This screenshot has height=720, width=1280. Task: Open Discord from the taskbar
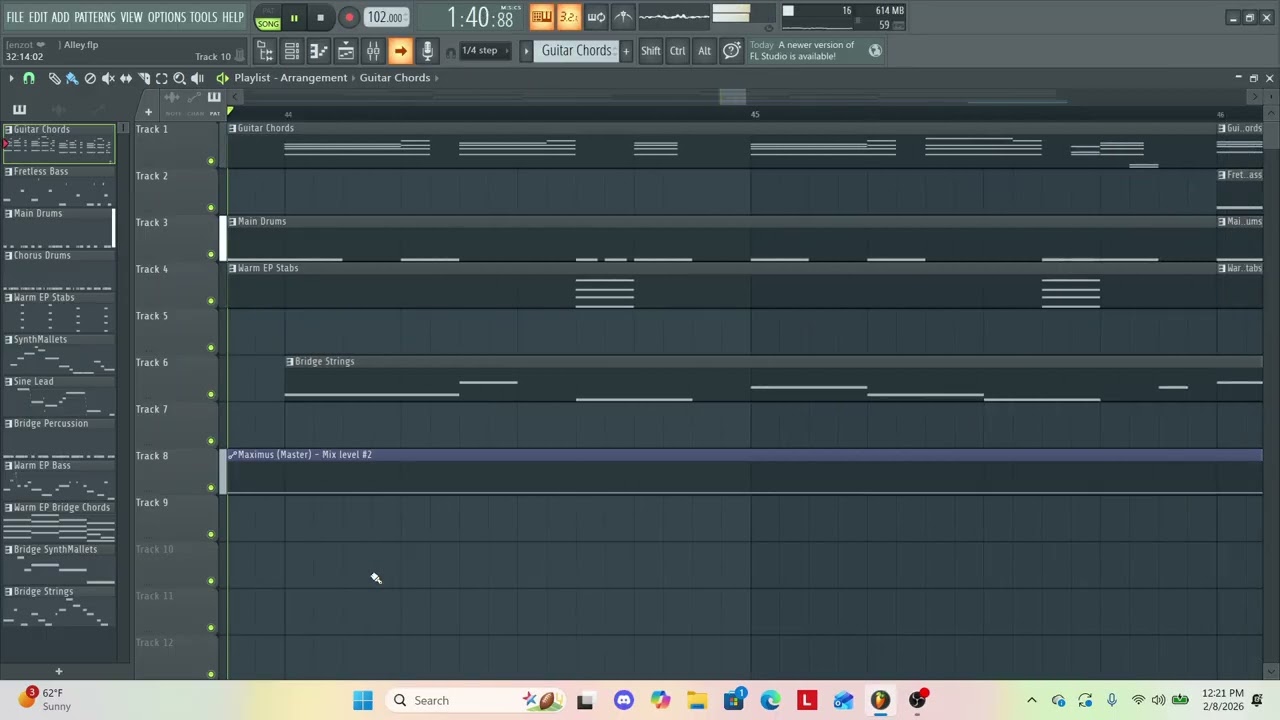[x=623, y=700]
